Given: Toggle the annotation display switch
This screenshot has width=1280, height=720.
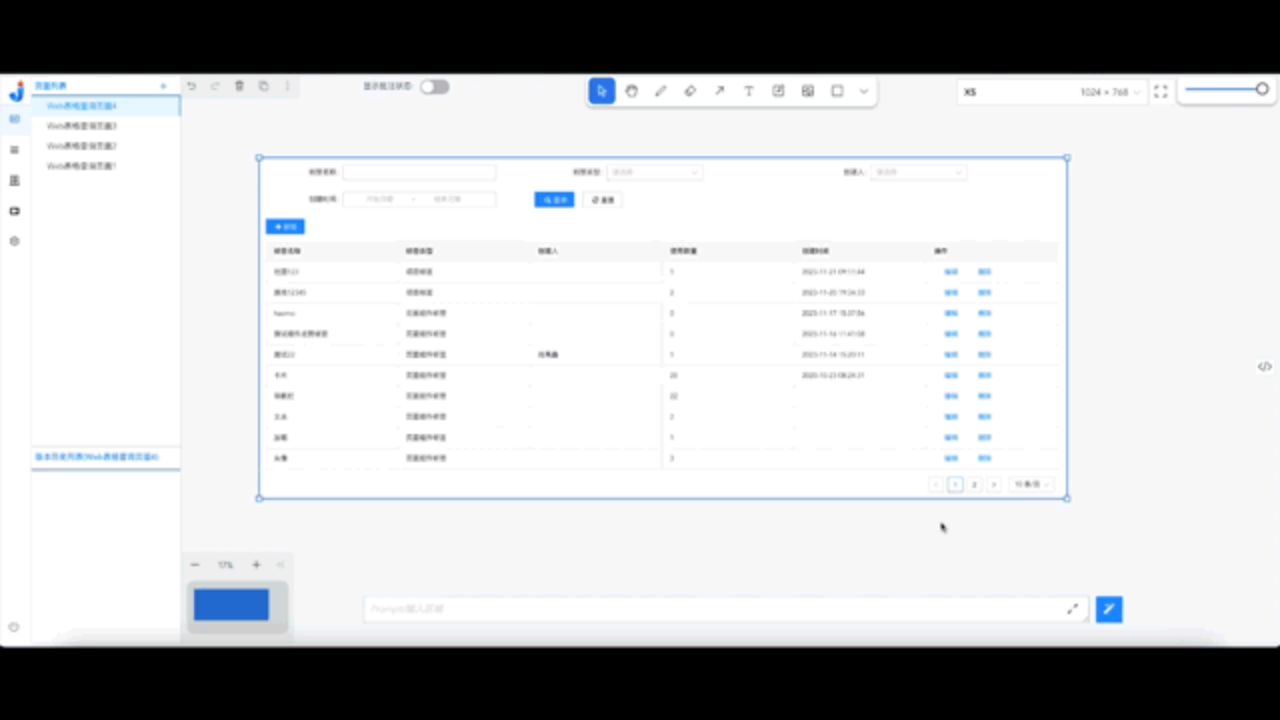Looking at the screenshot, I should [x=434, y=86].
